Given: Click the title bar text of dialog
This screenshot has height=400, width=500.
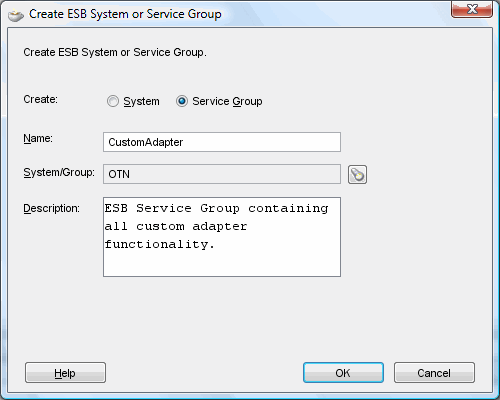Looking at the screenshot, I should point(125,14).
